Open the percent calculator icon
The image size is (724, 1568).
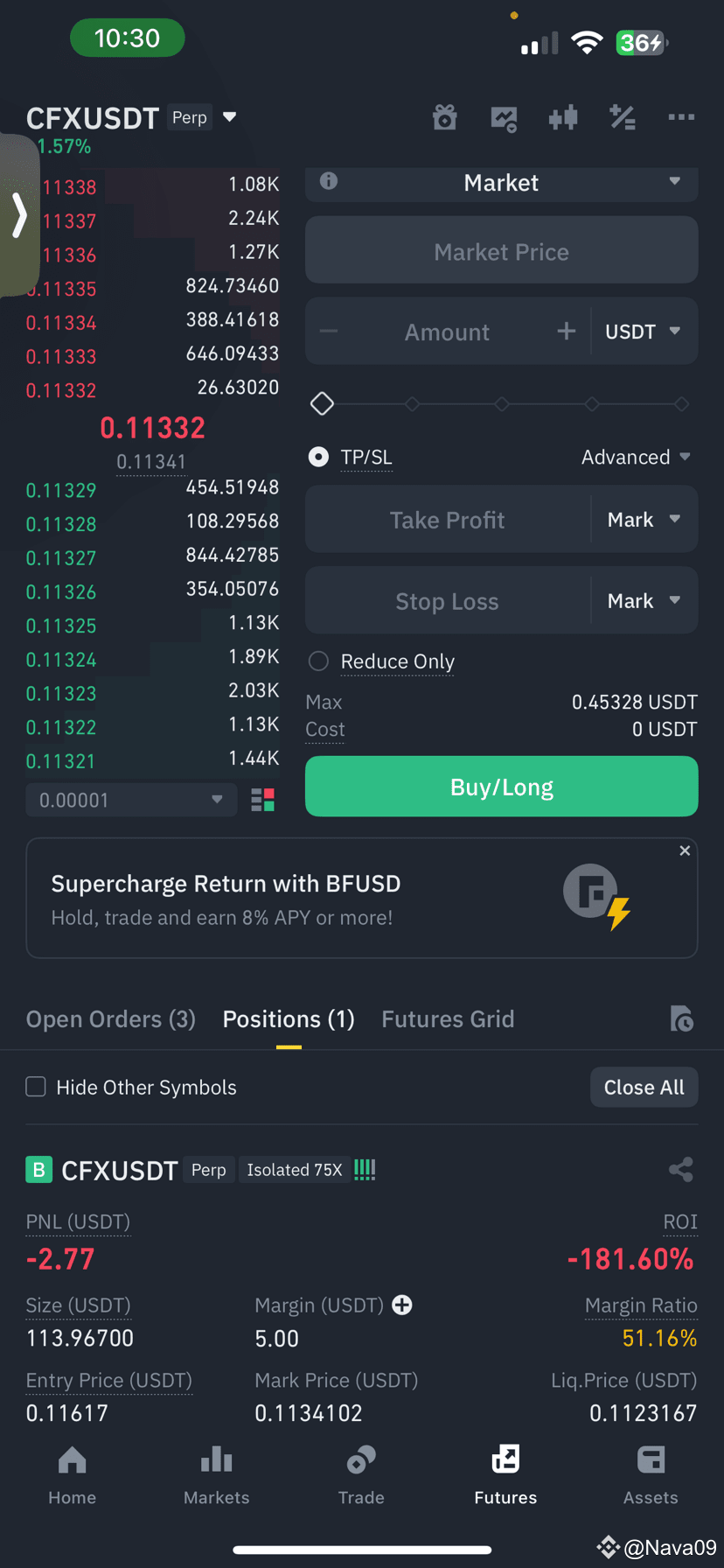tap(623, 117)
